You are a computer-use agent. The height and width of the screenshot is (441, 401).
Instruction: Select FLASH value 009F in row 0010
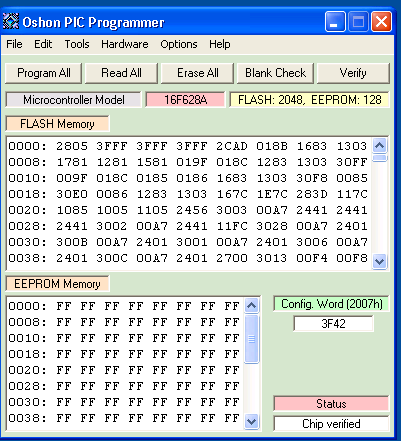(72, 178)
